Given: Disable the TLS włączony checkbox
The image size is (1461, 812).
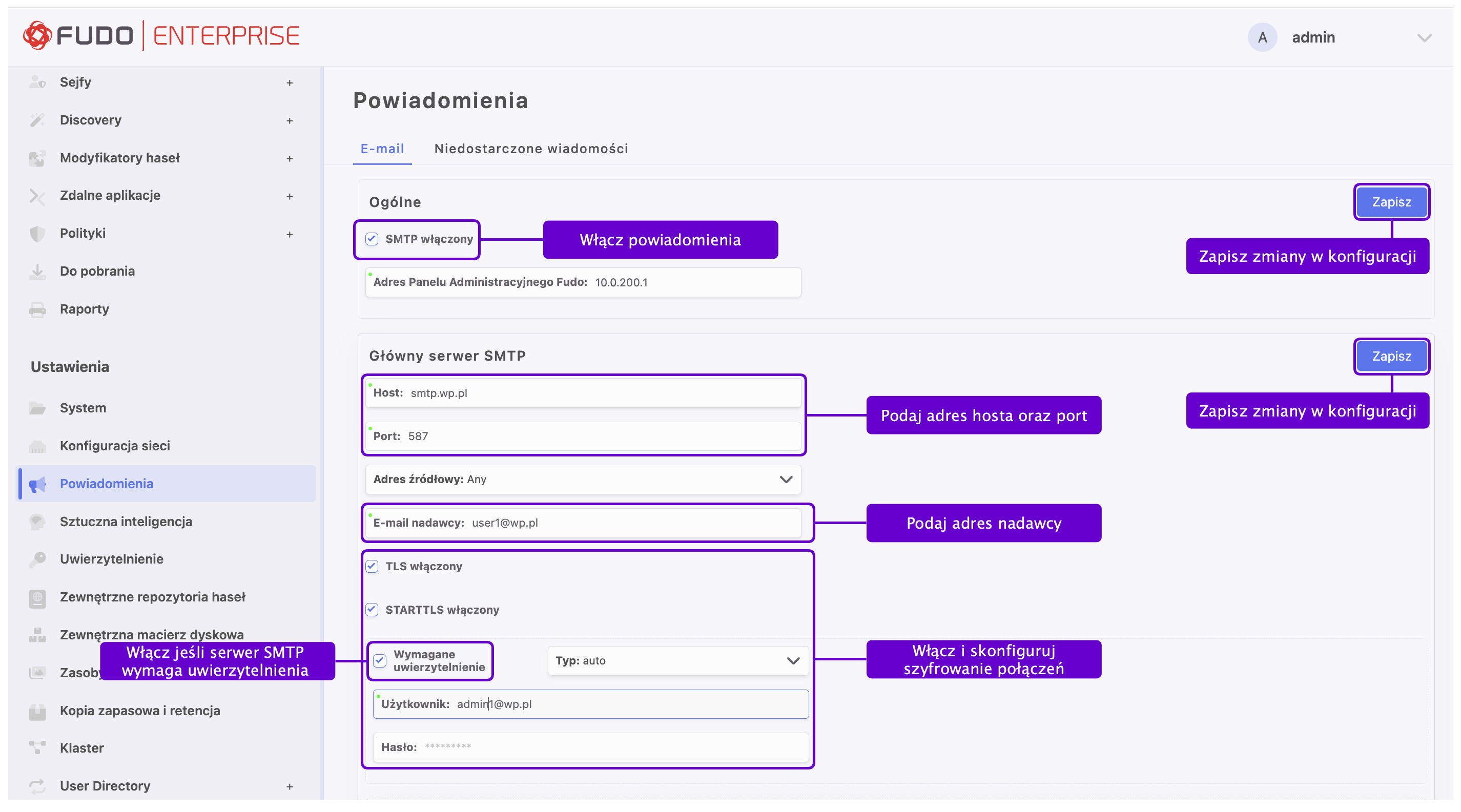Looking at the screenshot, I should 372,566.
